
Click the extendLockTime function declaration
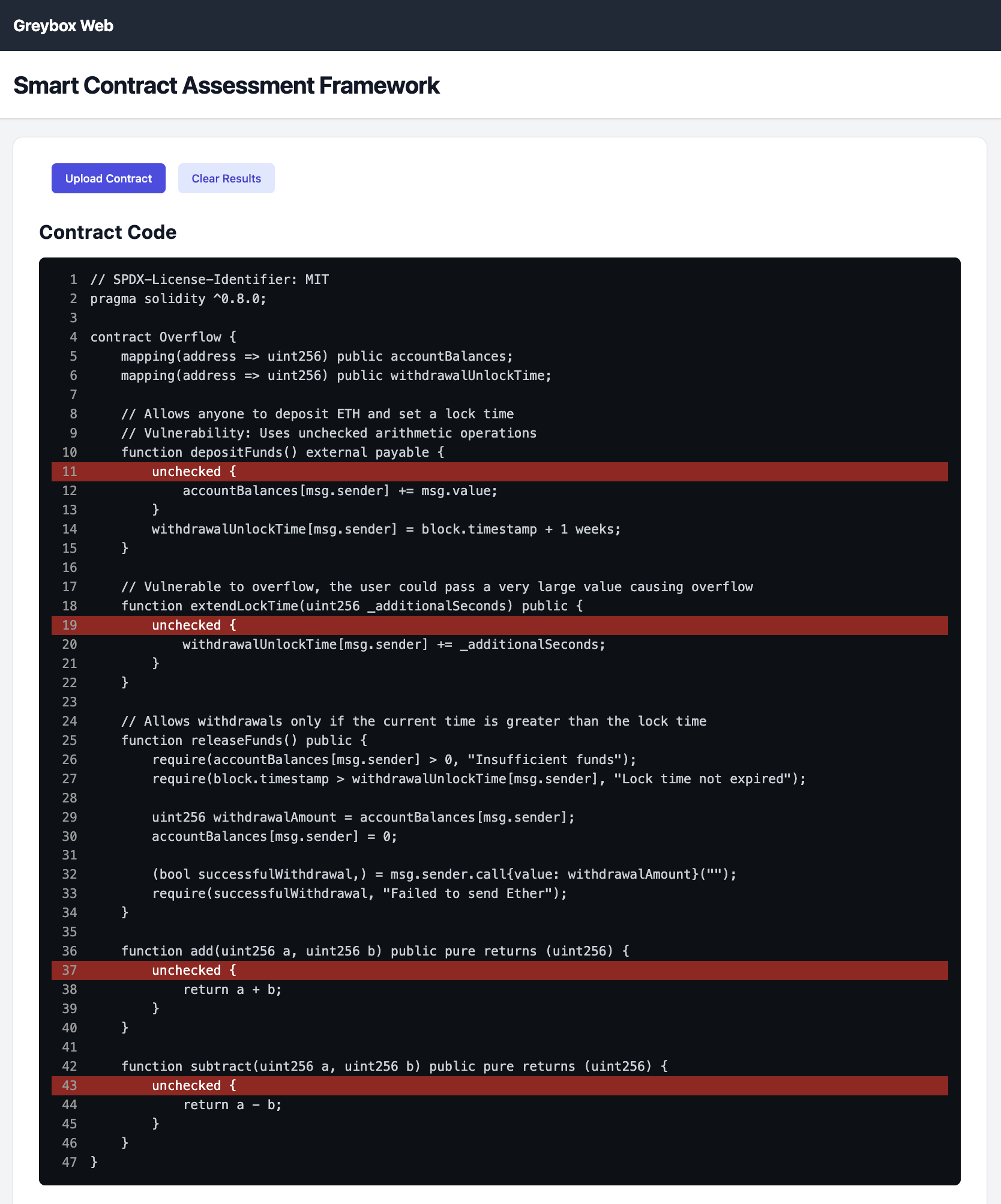(x=351, y=606)
